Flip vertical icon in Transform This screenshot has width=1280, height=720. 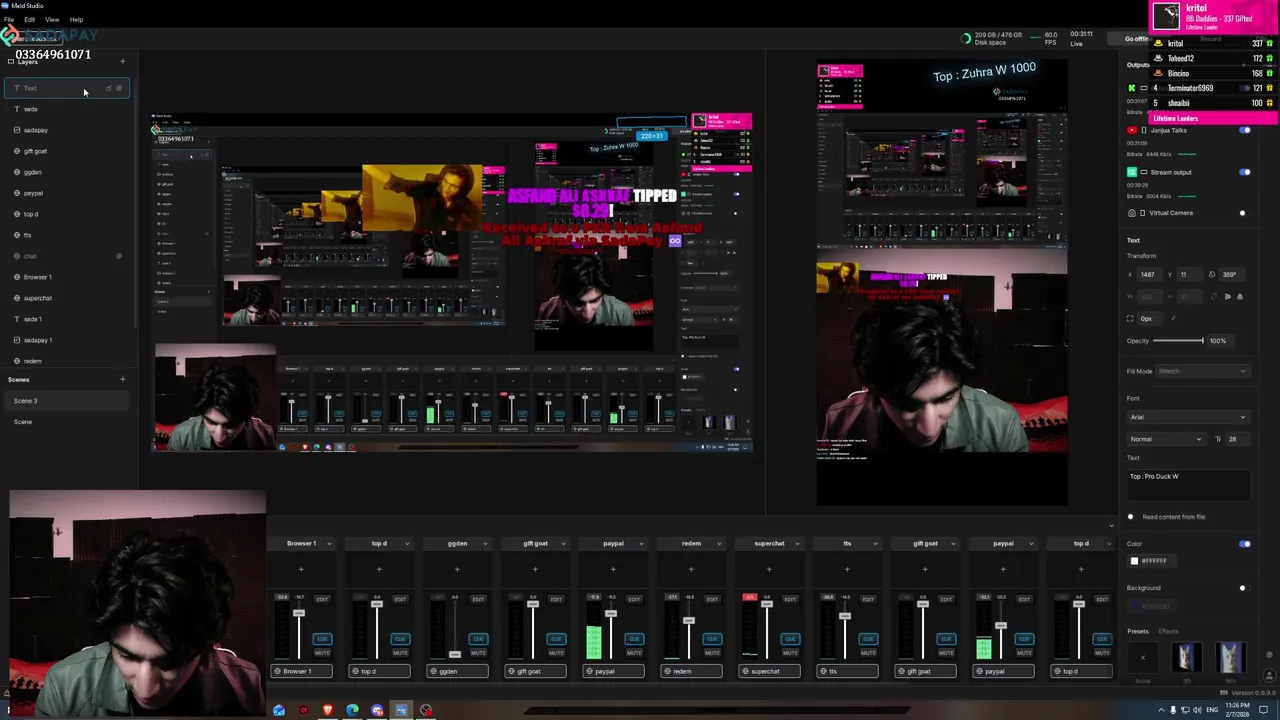[x=1240, y=297]
